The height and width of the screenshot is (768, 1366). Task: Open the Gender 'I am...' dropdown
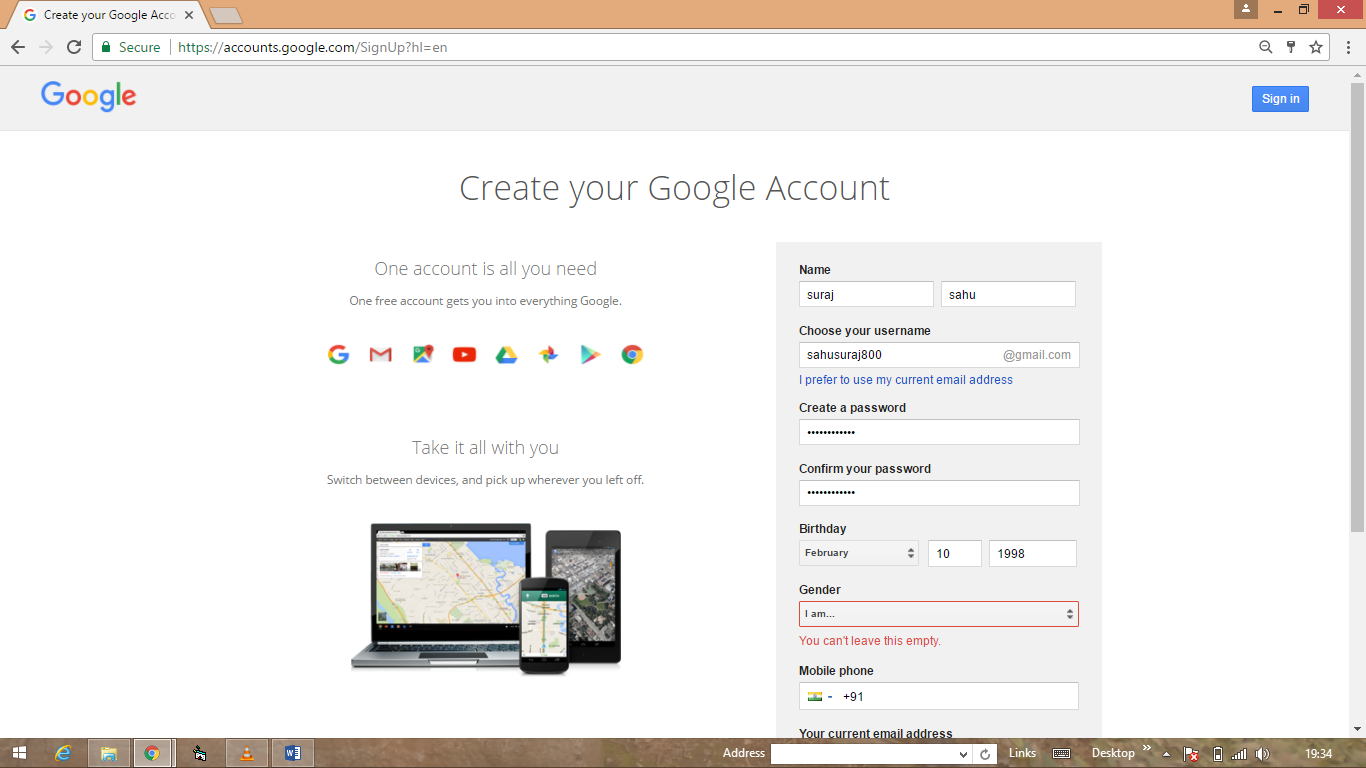[939, 614]
